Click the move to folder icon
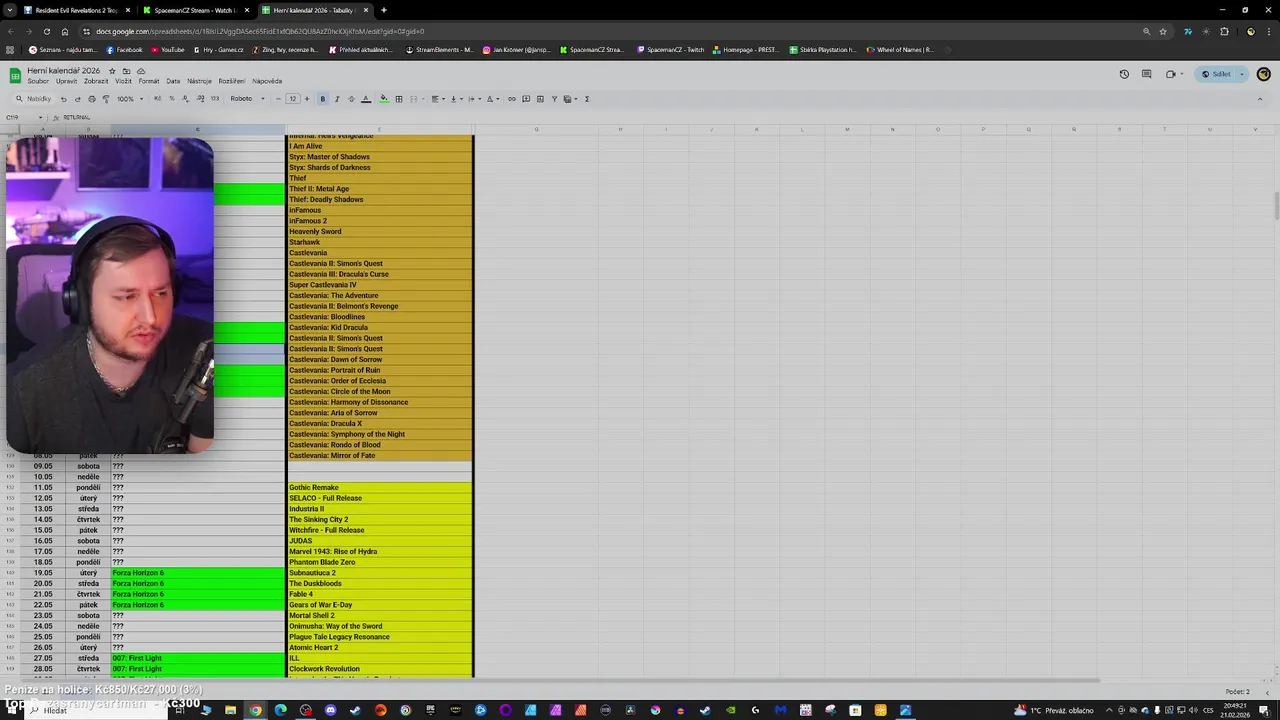 126,71
